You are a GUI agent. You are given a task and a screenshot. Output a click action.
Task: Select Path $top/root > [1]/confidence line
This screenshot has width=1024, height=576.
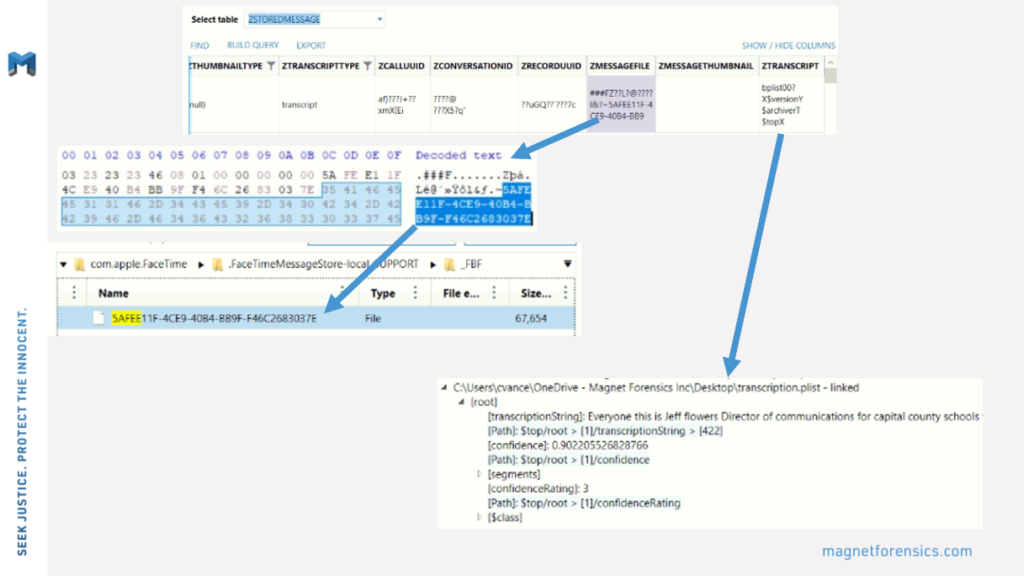569,460
